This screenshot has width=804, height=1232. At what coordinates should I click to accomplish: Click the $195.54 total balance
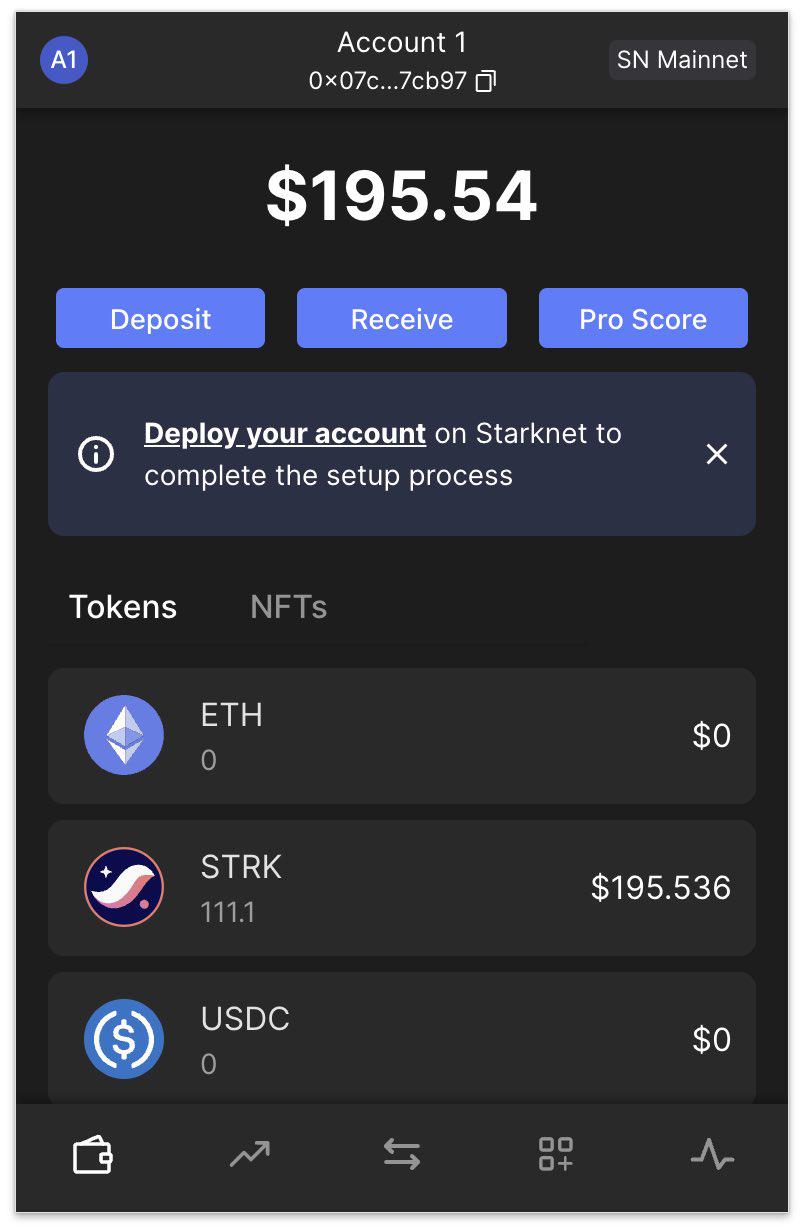[x=402, y=196]
